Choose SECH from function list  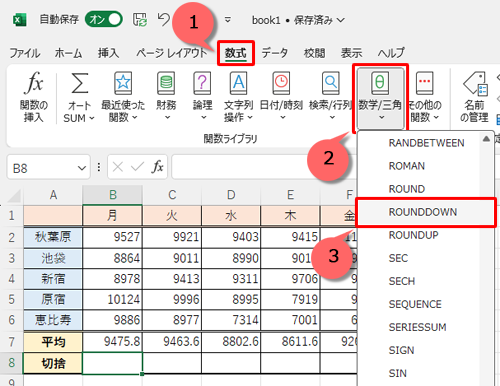point(402,281)
